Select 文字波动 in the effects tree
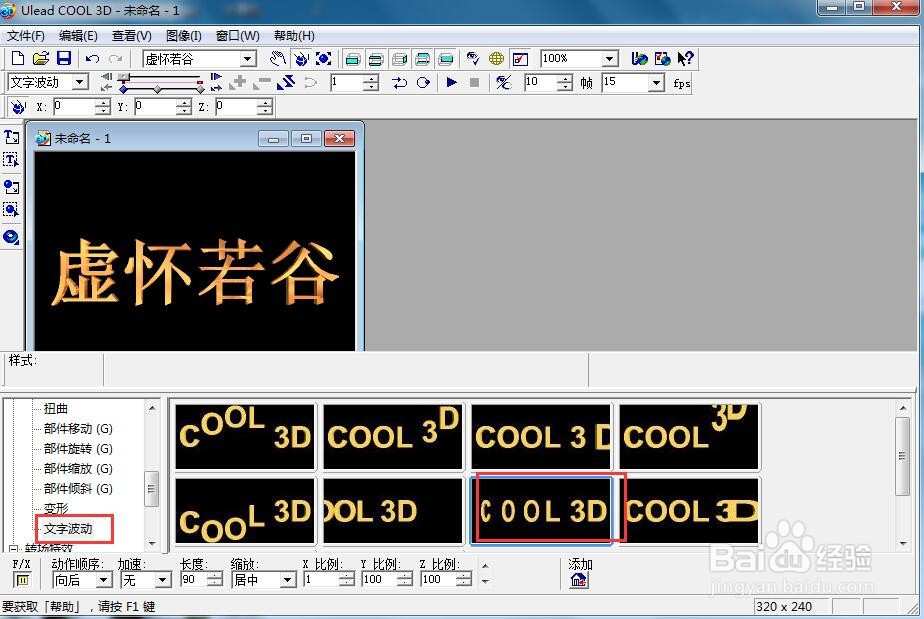Screen dimensions: 924x619 click(x=68, y=528)
